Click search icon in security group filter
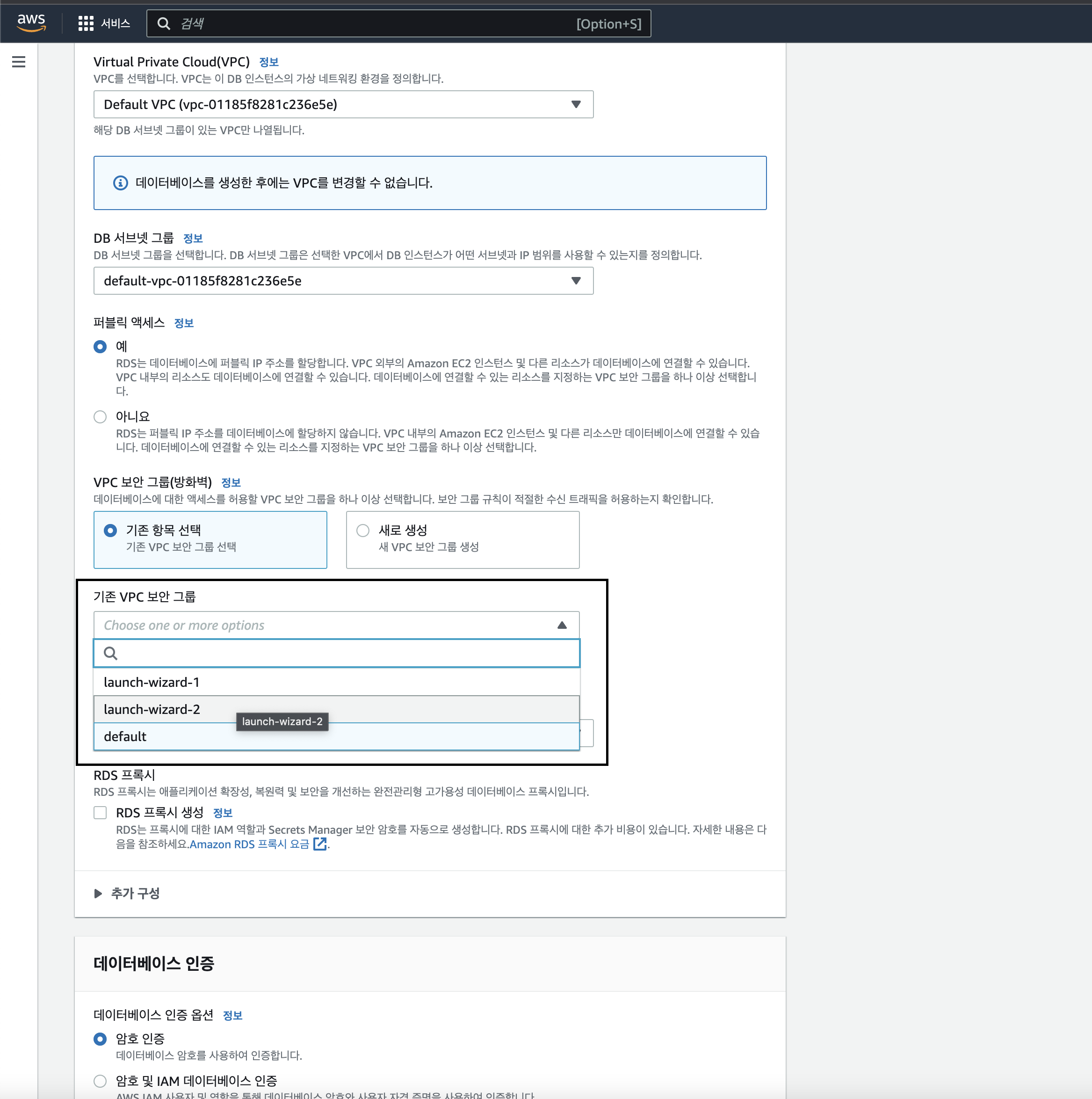 pyautogui.click(x=111, y=653)
